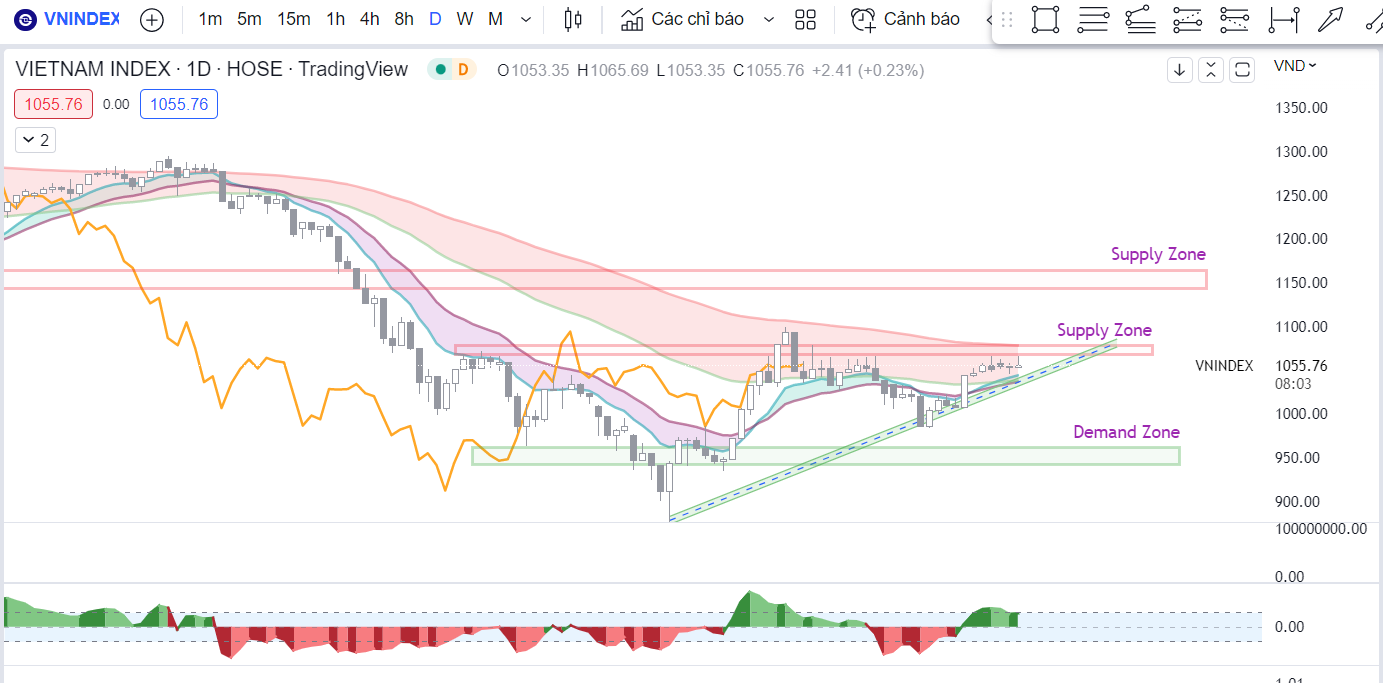
Task: Click the 1055.76 last price tag
Action: point(1302,366)
